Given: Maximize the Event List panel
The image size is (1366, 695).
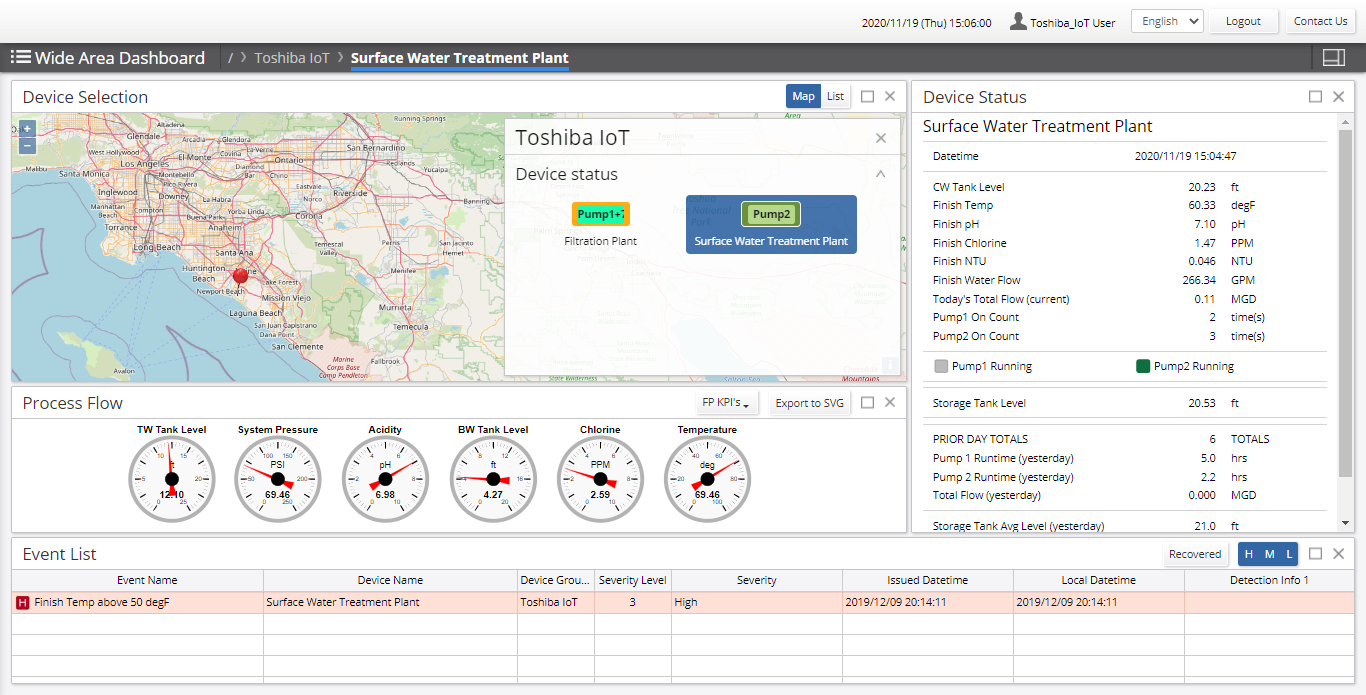Looking at the screenshot, I should 1315,553.
